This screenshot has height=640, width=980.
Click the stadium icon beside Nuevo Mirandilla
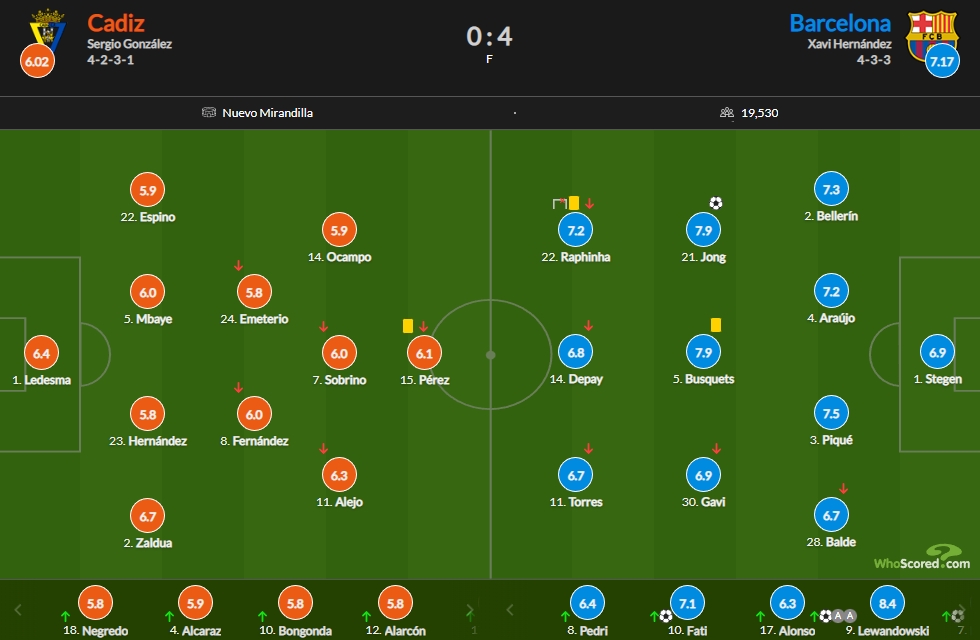point(209,112)
